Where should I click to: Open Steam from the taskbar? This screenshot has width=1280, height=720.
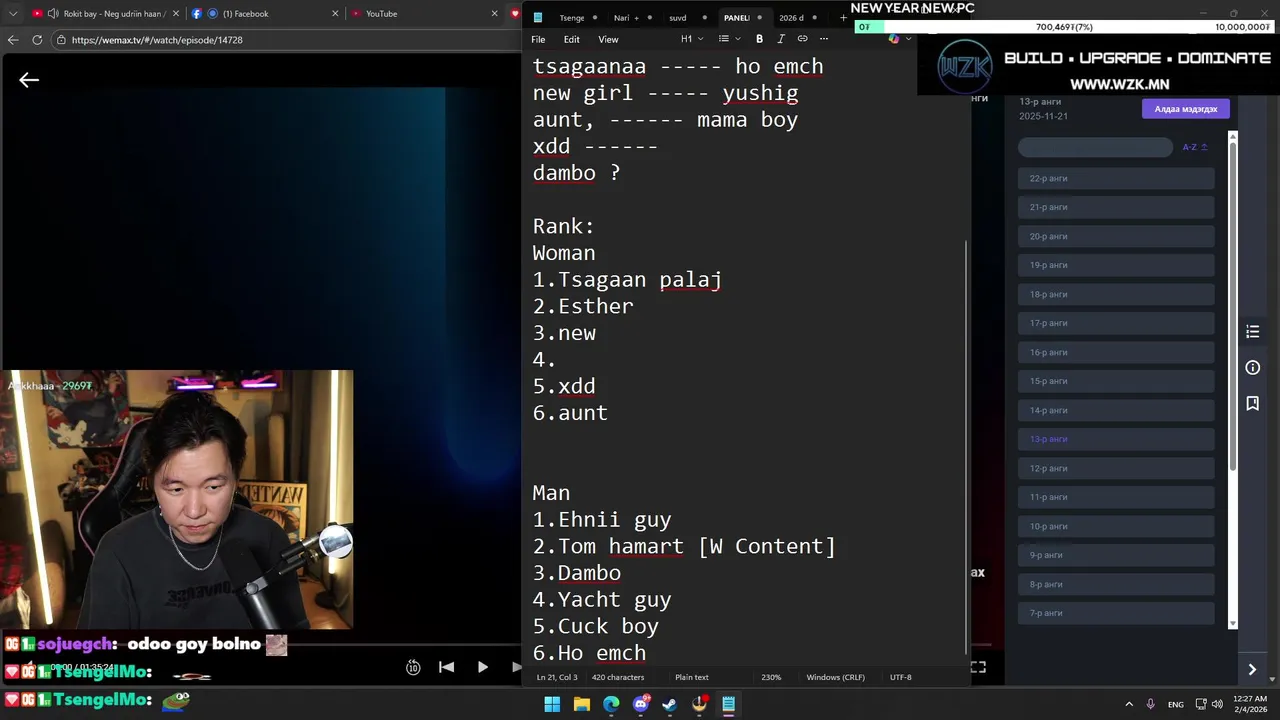tap(669, 704)
